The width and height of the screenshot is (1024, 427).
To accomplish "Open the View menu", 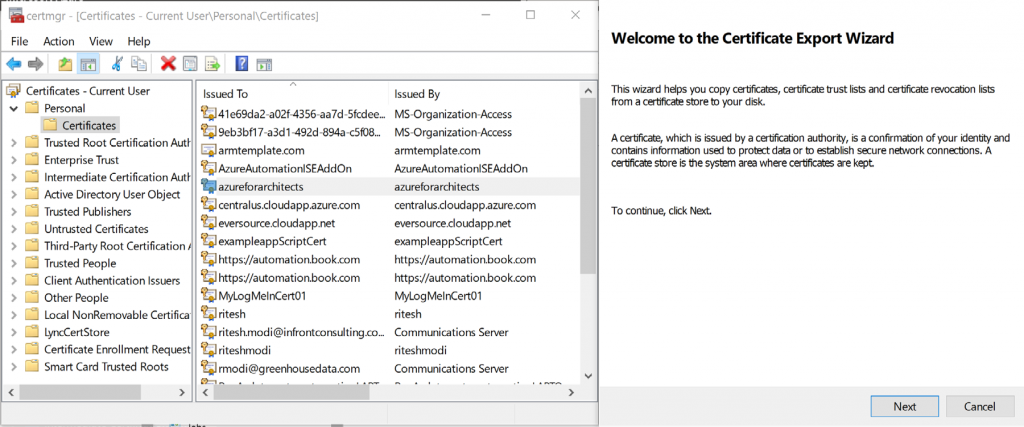I will [101, 41].
